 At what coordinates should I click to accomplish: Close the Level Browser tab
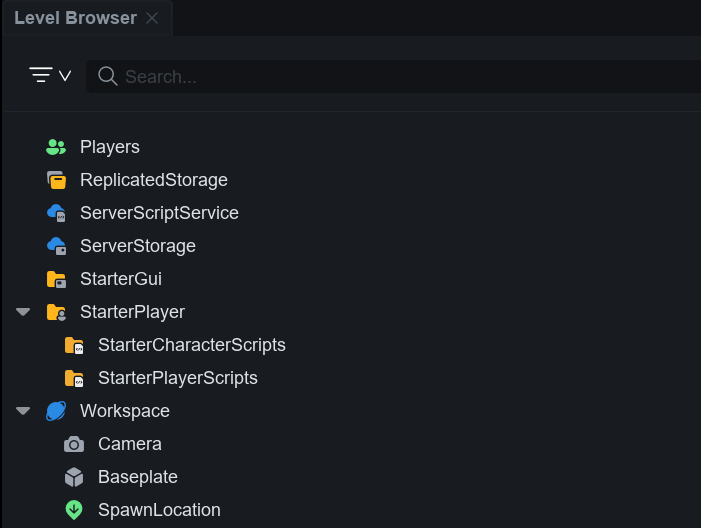(152, 18)
